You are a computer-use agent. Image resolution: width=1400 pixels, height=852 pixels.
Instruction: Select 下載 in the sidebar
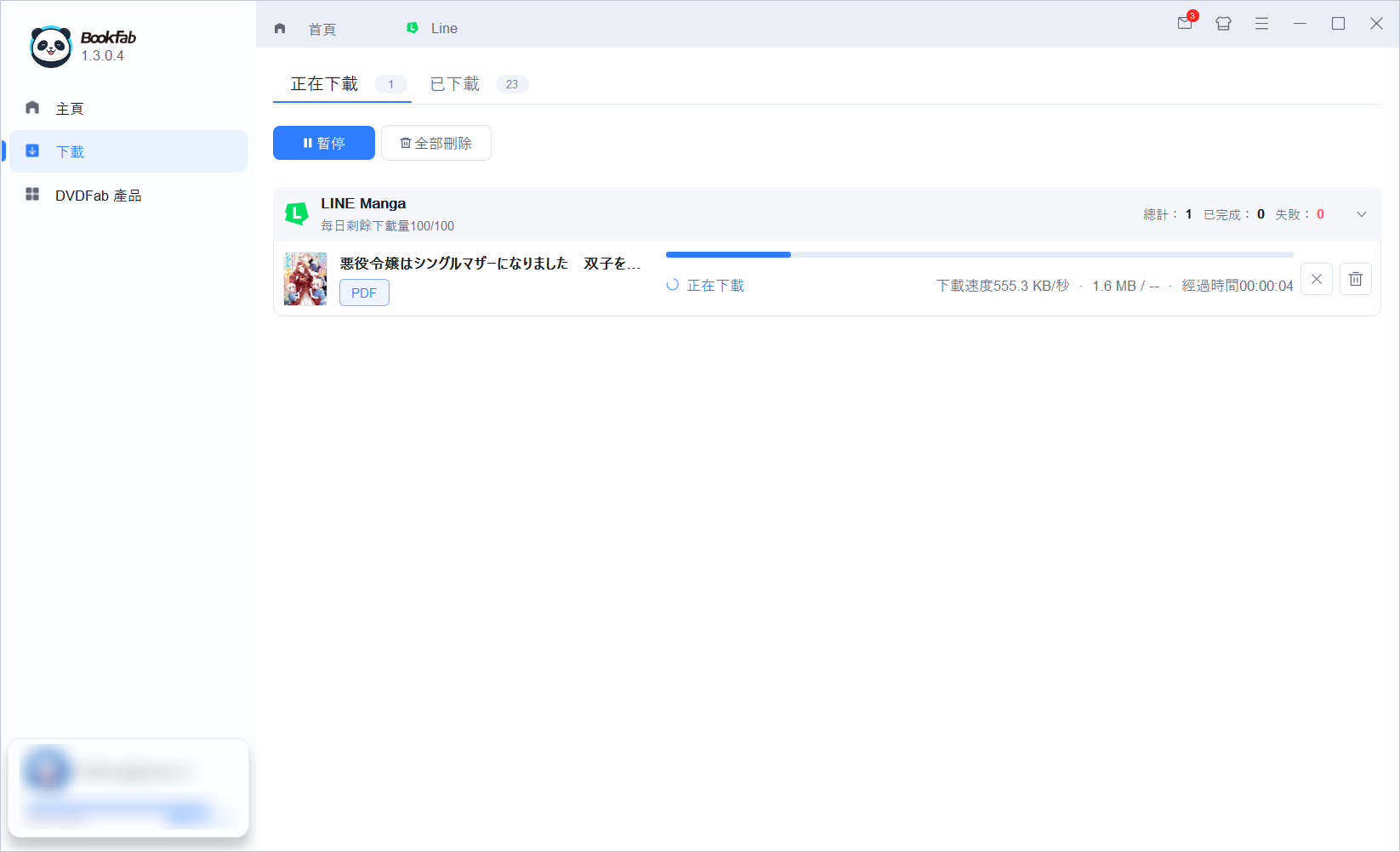pyautogui.click(x=128, y=151)
